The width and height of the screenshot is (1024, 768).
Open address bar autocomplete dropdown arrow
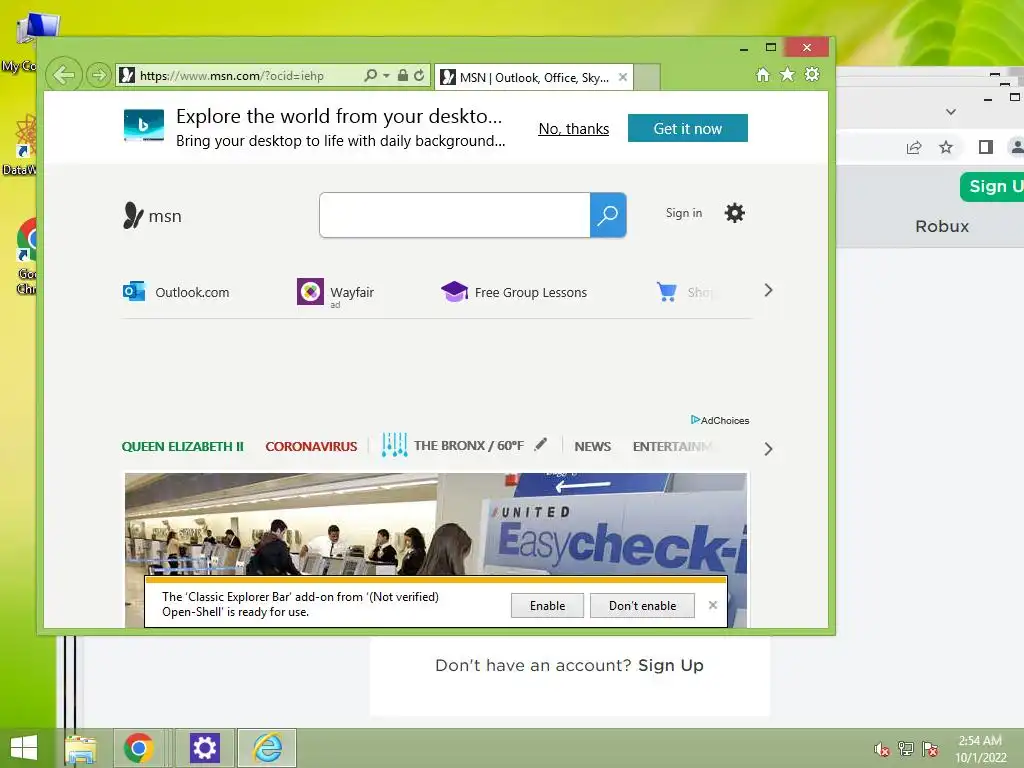coord(386,76)
